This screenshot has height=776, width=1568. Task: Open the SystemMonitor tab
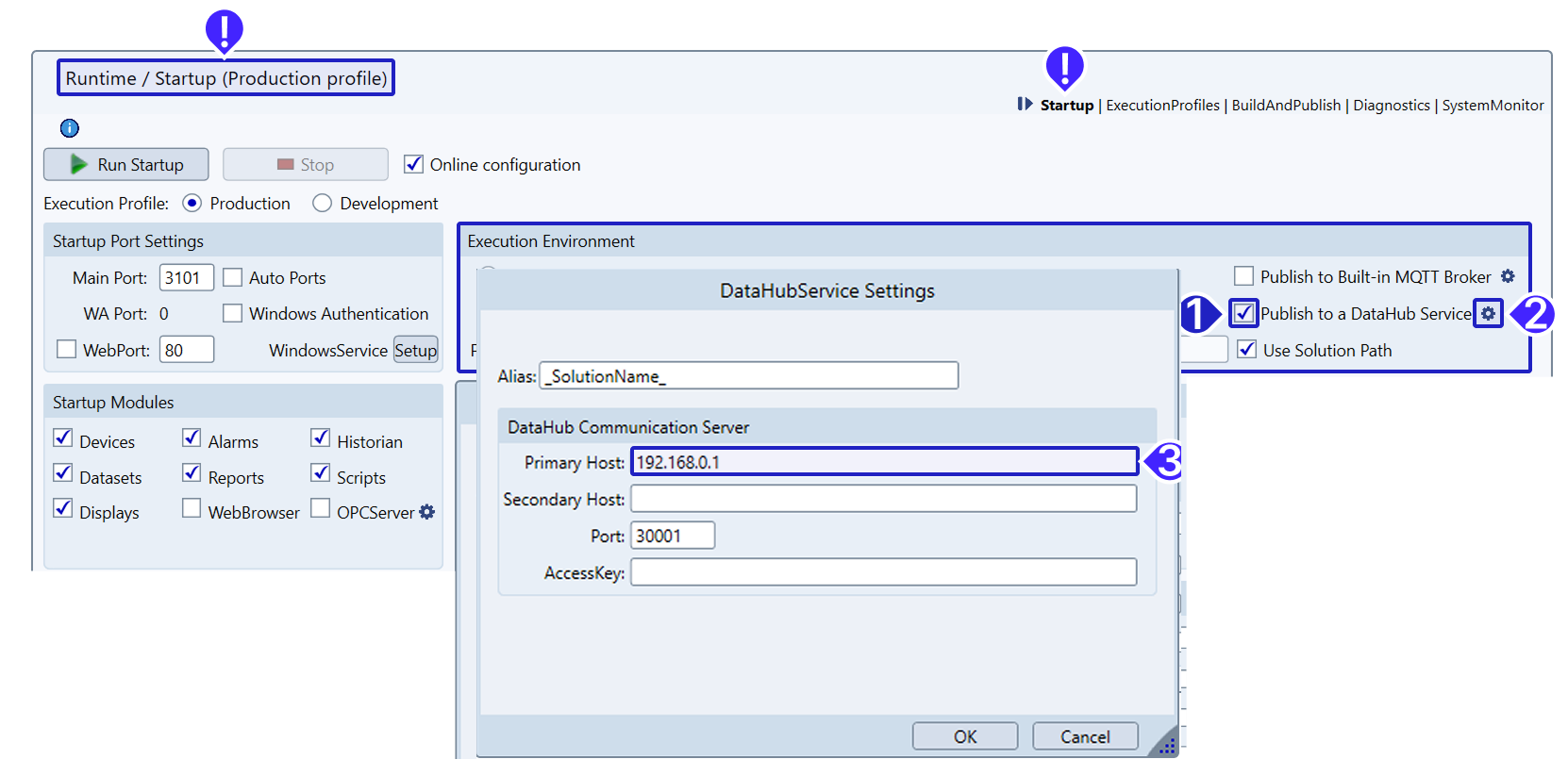[x=1493, y=106]
